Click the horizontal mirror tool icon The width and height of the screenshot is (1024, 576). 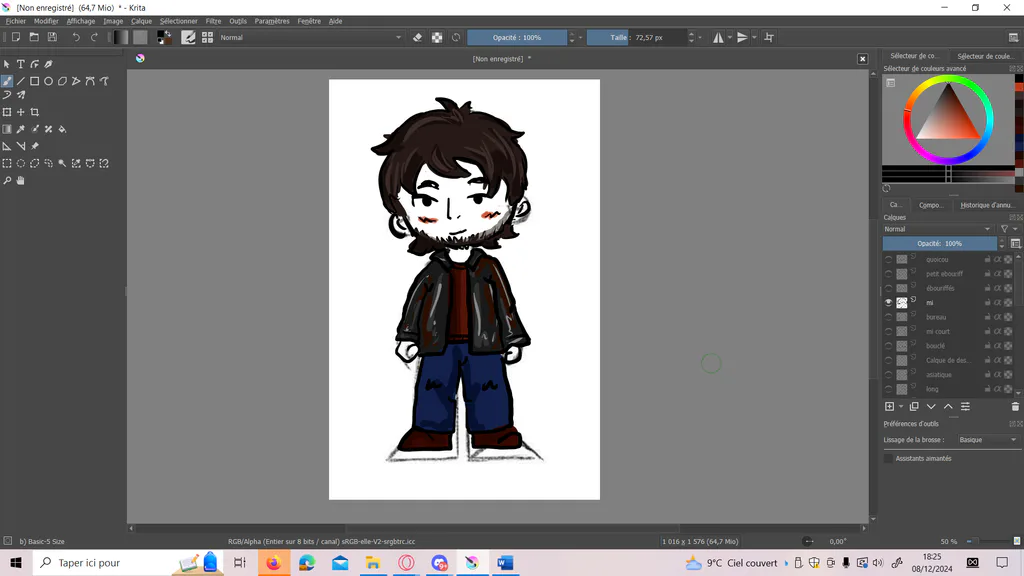[718, 37]
